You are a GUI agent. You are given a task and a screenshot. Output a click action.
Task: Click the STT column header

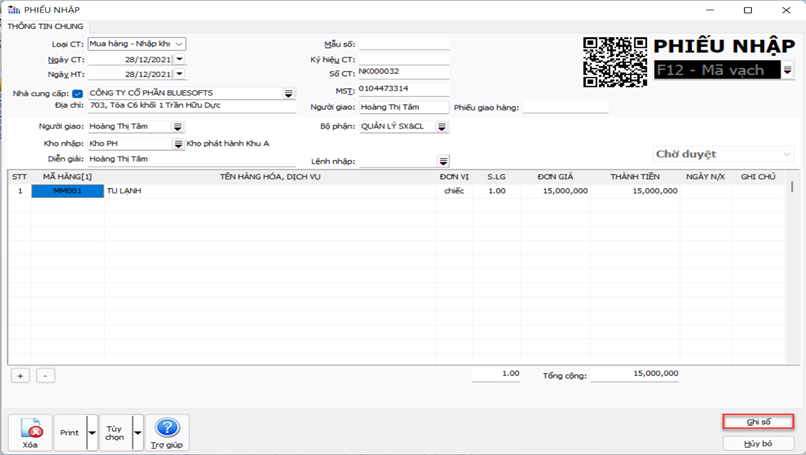[20, 177]
